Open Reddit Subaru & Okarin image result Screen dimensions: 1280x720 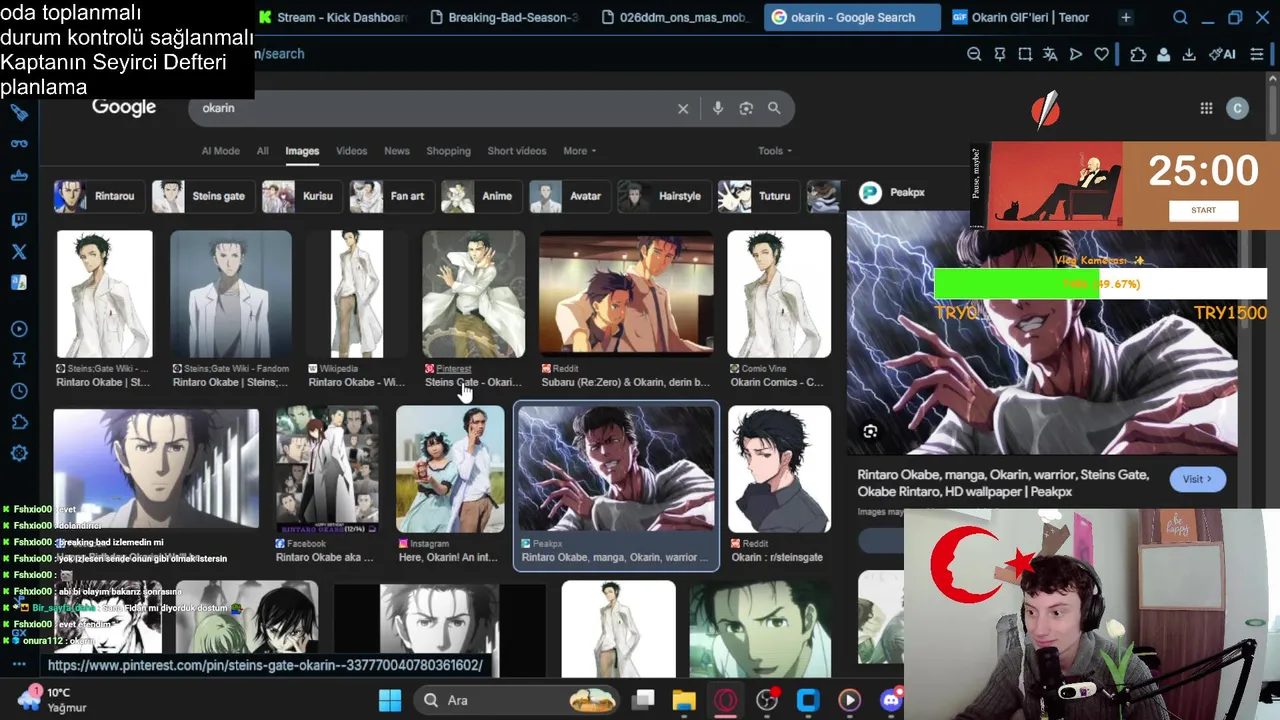[x=626, y=309]
